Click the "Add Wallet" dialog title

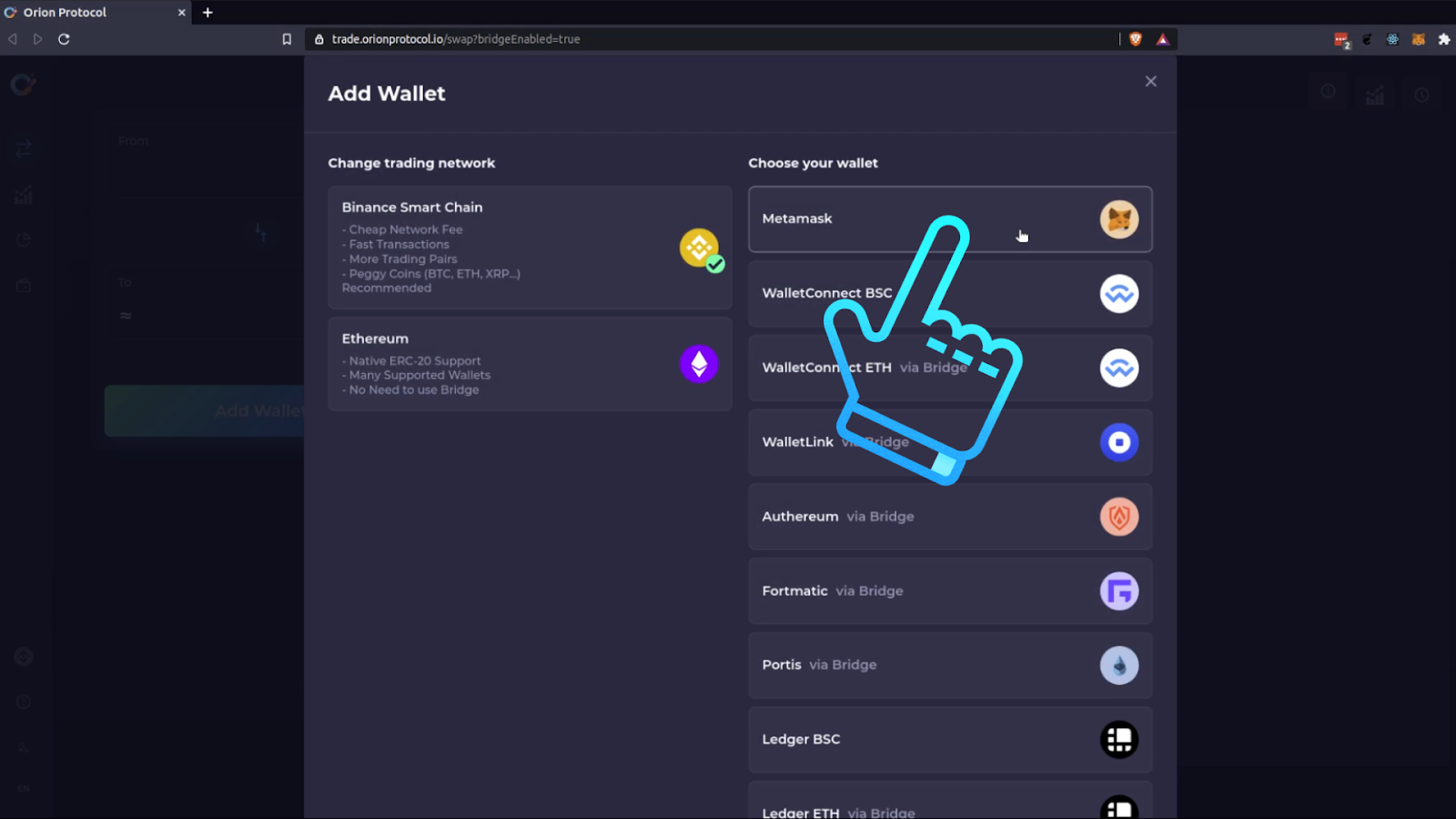(387, 94)
